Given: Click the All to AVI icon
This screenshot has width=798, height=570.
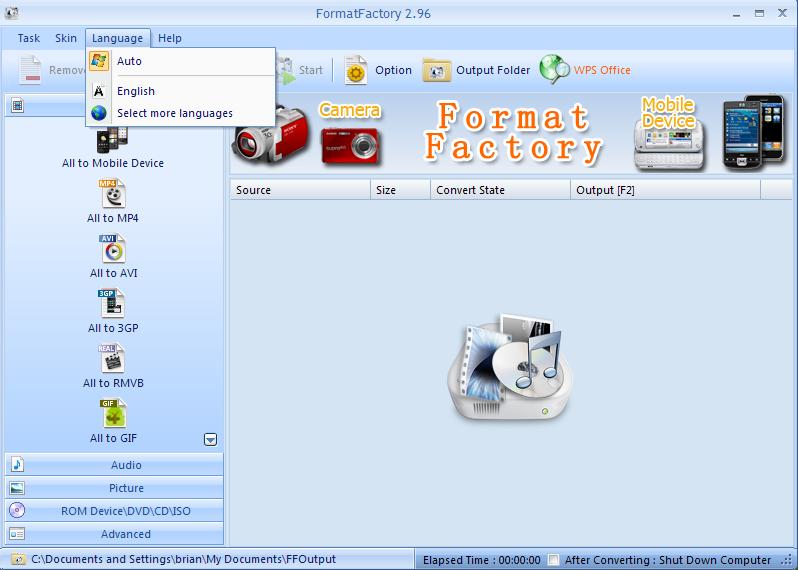Looking at the screenshot, I should pyautogui.click(x=112, y=248).
